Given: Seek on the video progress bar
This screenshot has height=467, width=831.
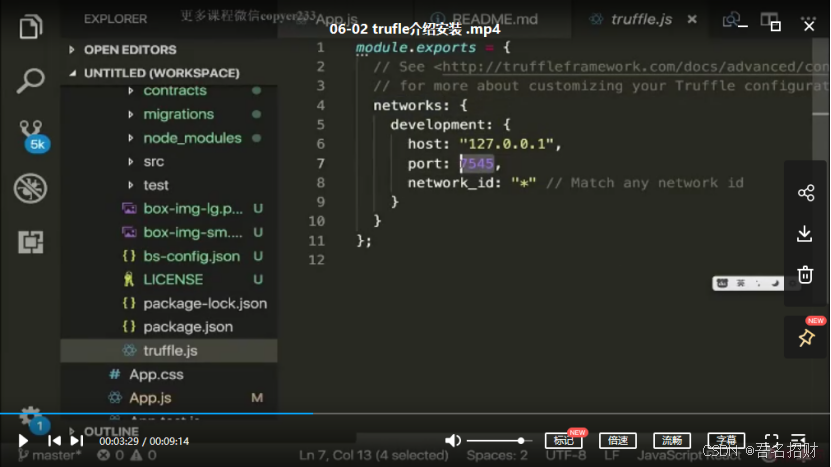Looking at the screenshot, I should 416,413.
